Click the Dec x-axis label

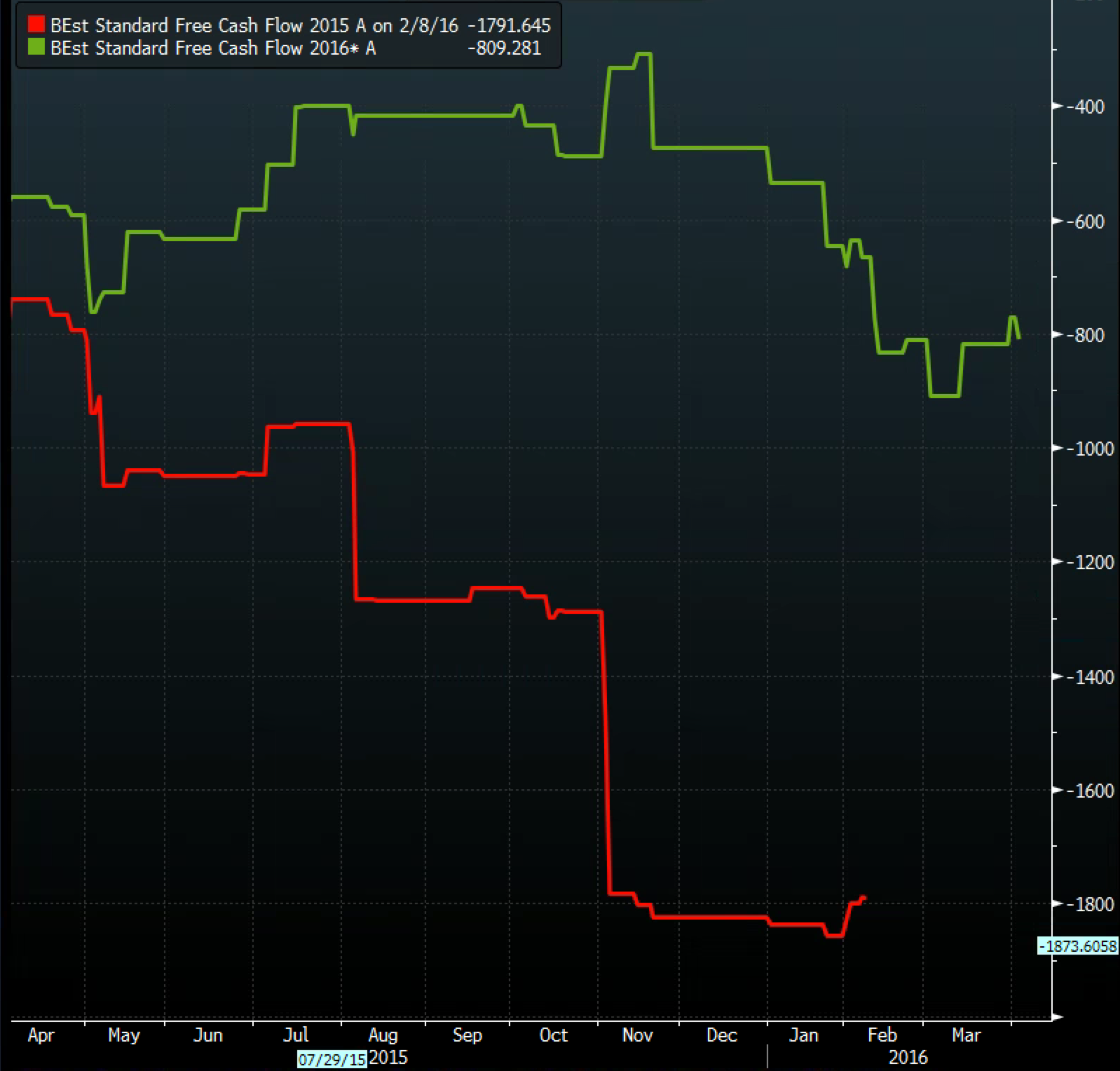pyautogui.click(x=722, y=1036)
